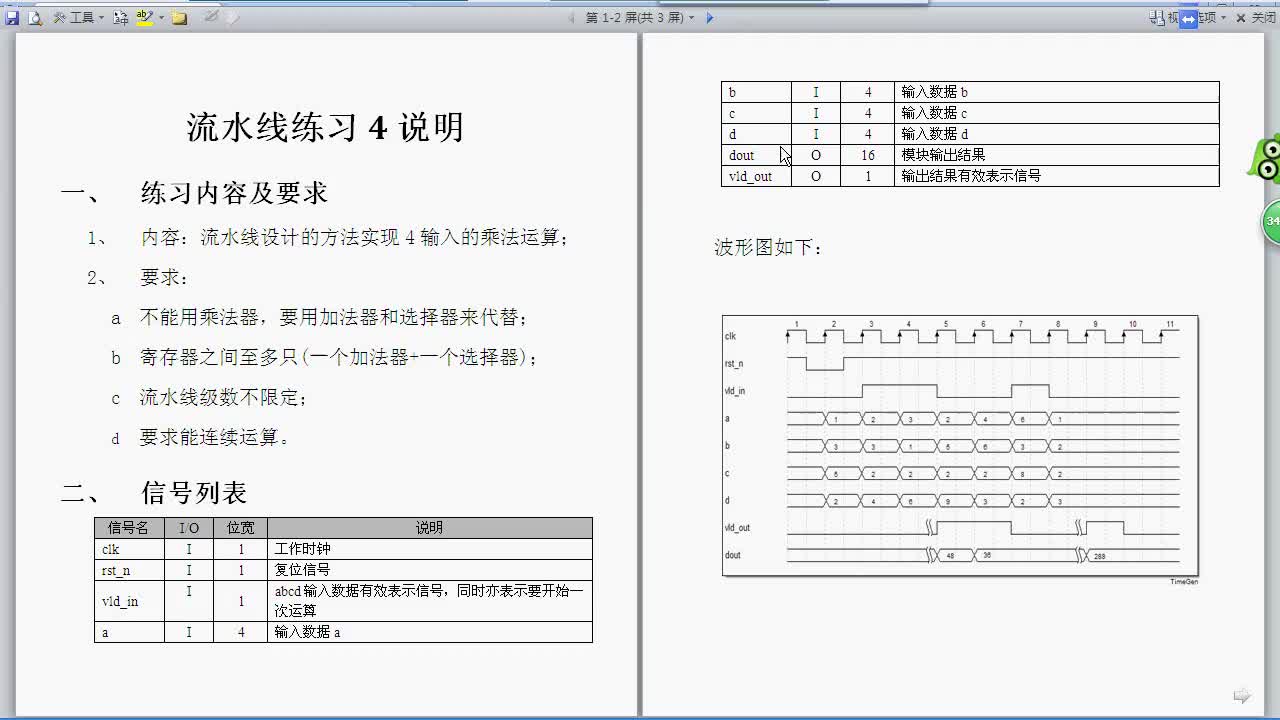Click the greyed-out eraser icon

point(232,18)
